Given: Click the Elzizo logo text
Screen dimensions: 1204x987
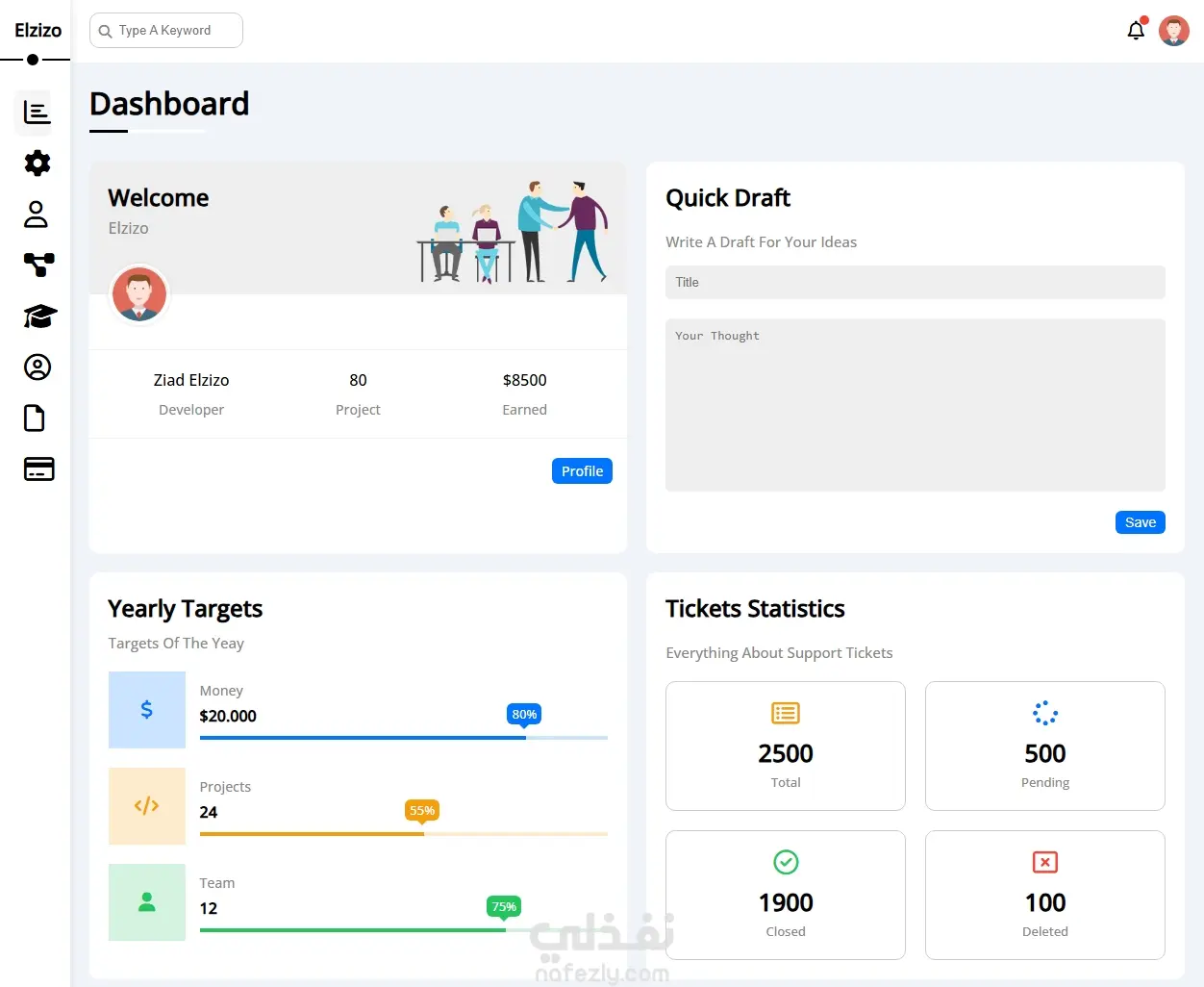Looking at the screenshot, I should (x=38, y=30).
